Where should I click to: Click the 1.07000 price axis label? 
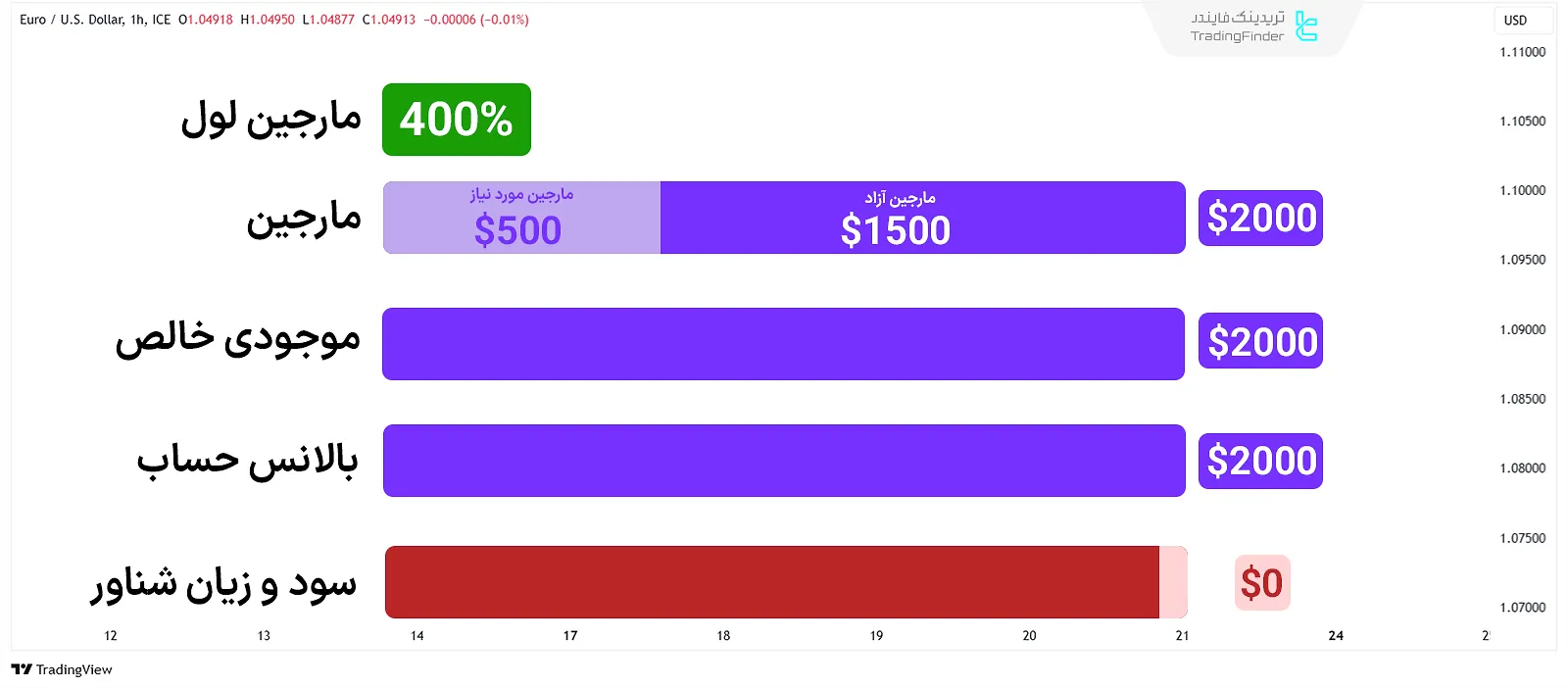pyautogui.click(x=1522, y=608)
